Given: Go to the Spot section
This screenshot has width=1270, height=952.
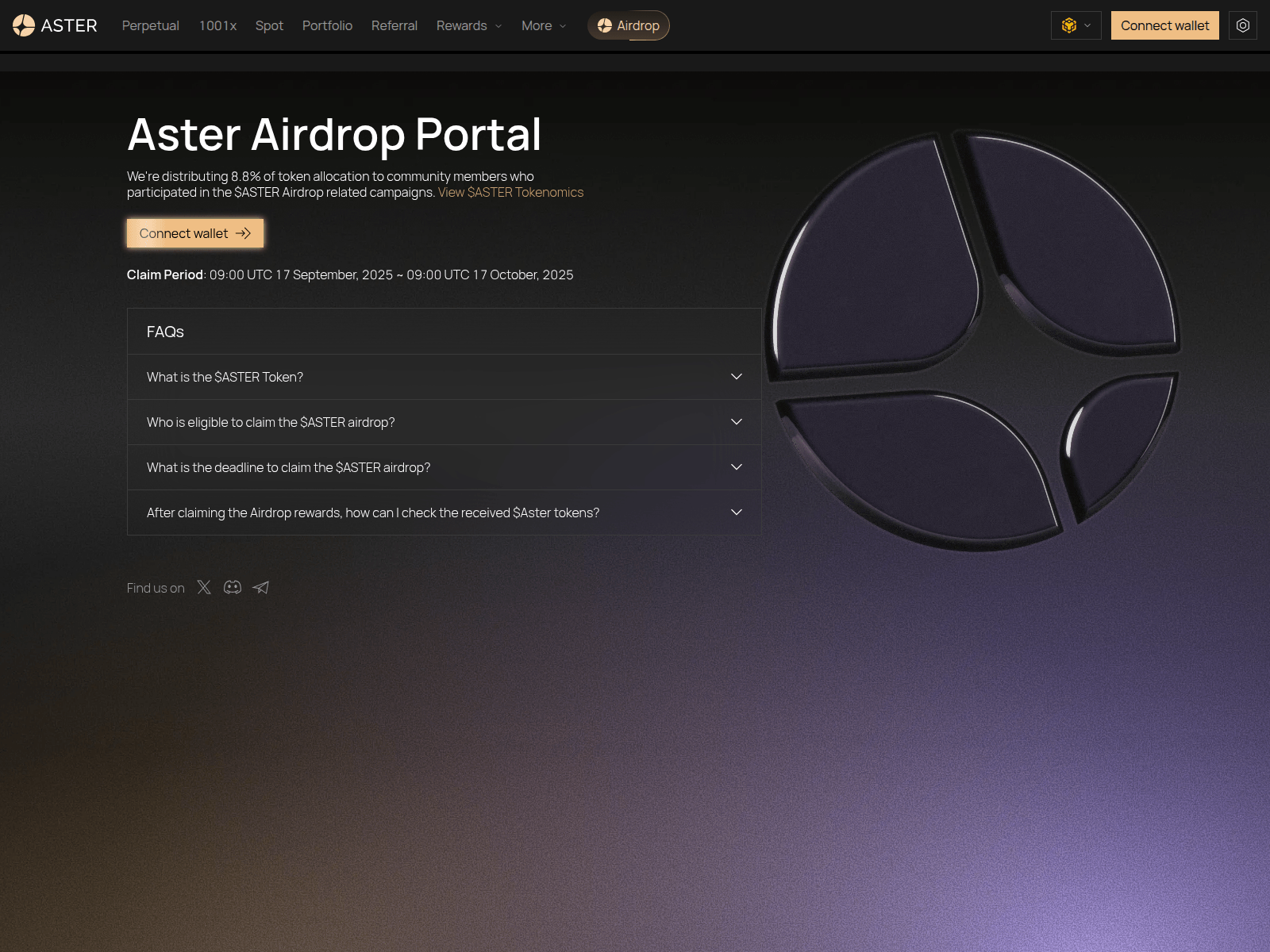Looking at the screenshot, I should (x=269, y=25).
